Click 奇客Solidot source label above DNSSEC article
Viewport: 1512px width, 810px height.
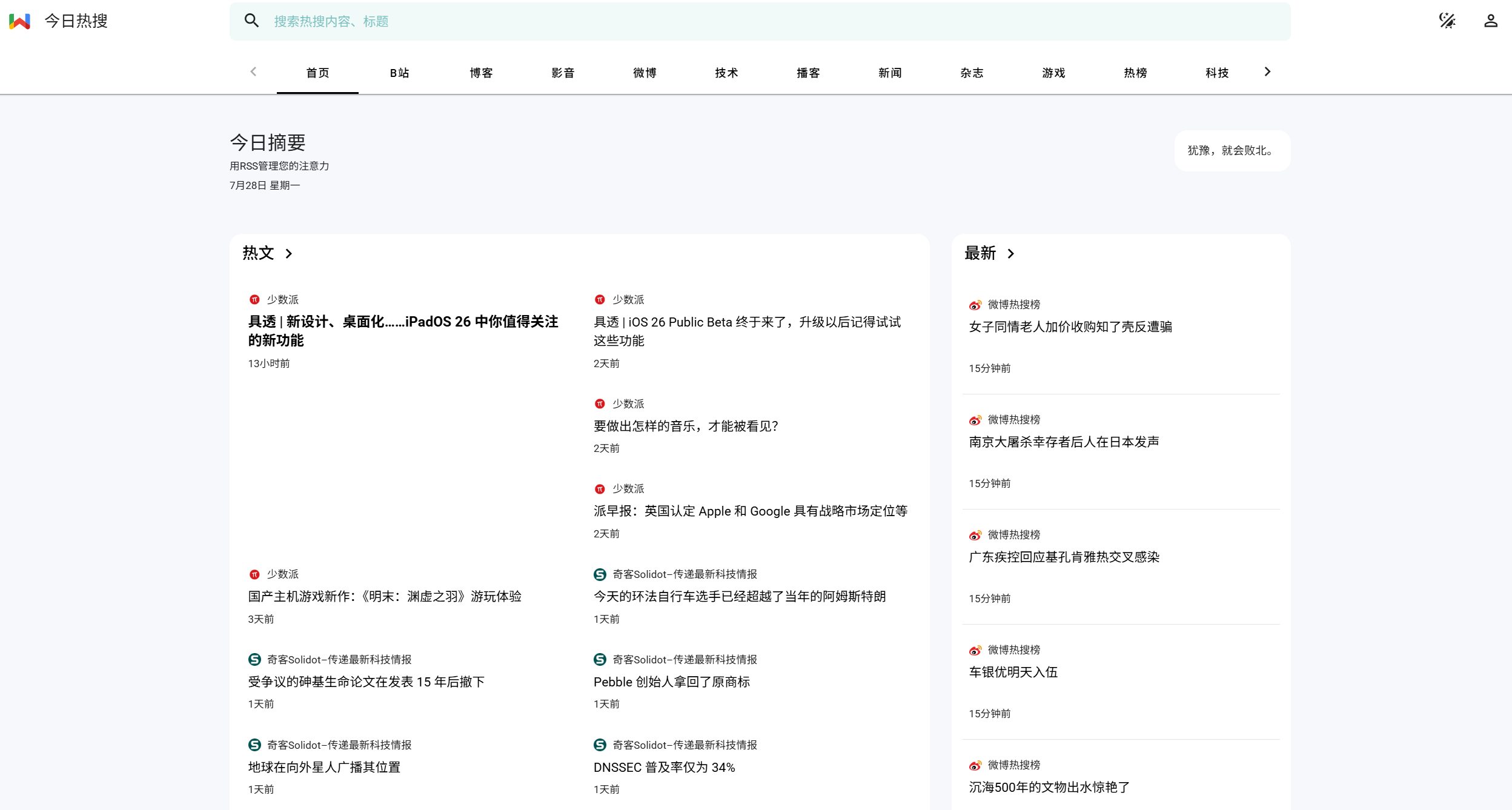pos(685,745)
